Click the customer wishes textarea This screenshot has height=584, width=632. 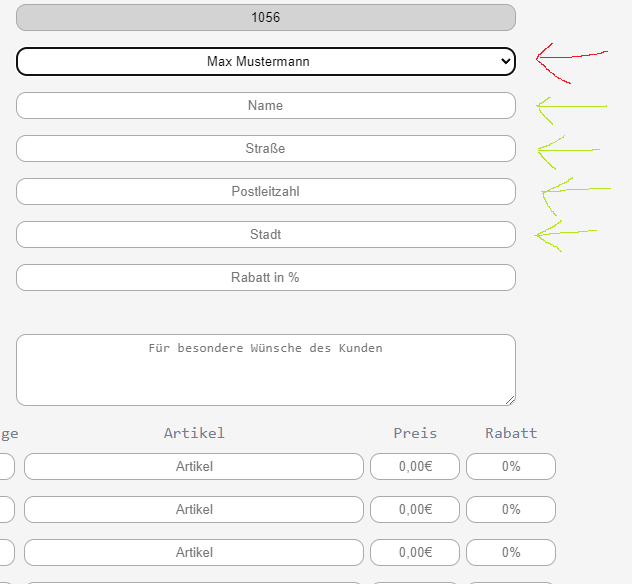point(266,370)
